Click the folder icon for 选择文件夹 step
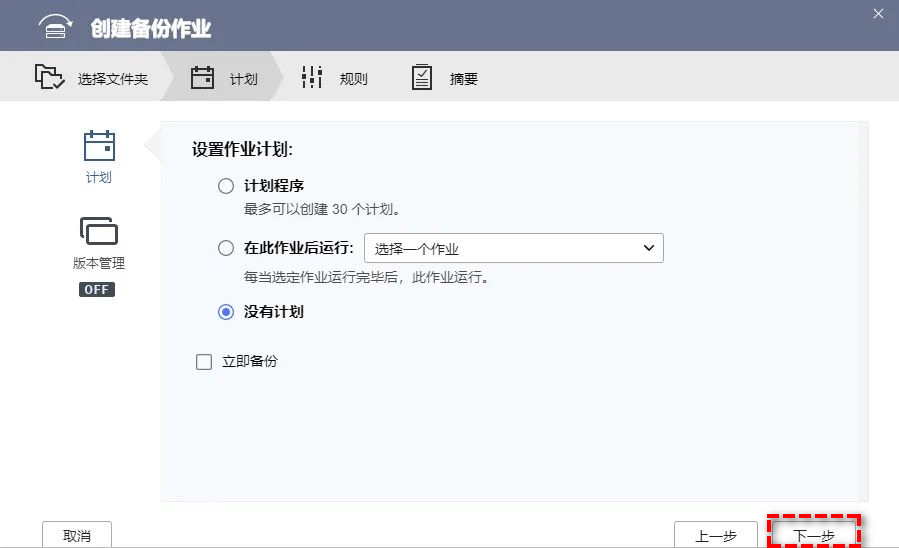The width and height of the screenshot is (899, 548). (x=49, y=78)
